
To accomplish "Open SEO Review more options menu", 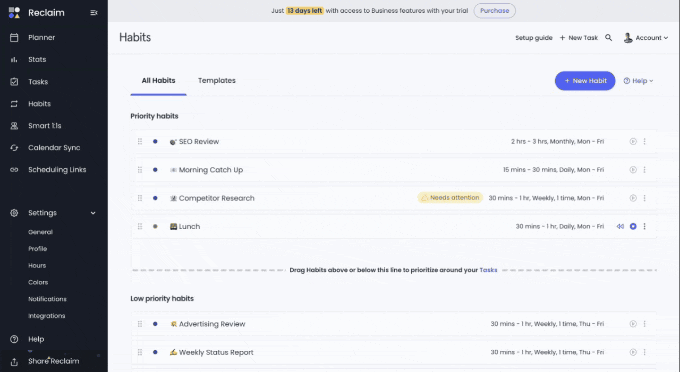I will pyautogui.click(x=644, y=141).
